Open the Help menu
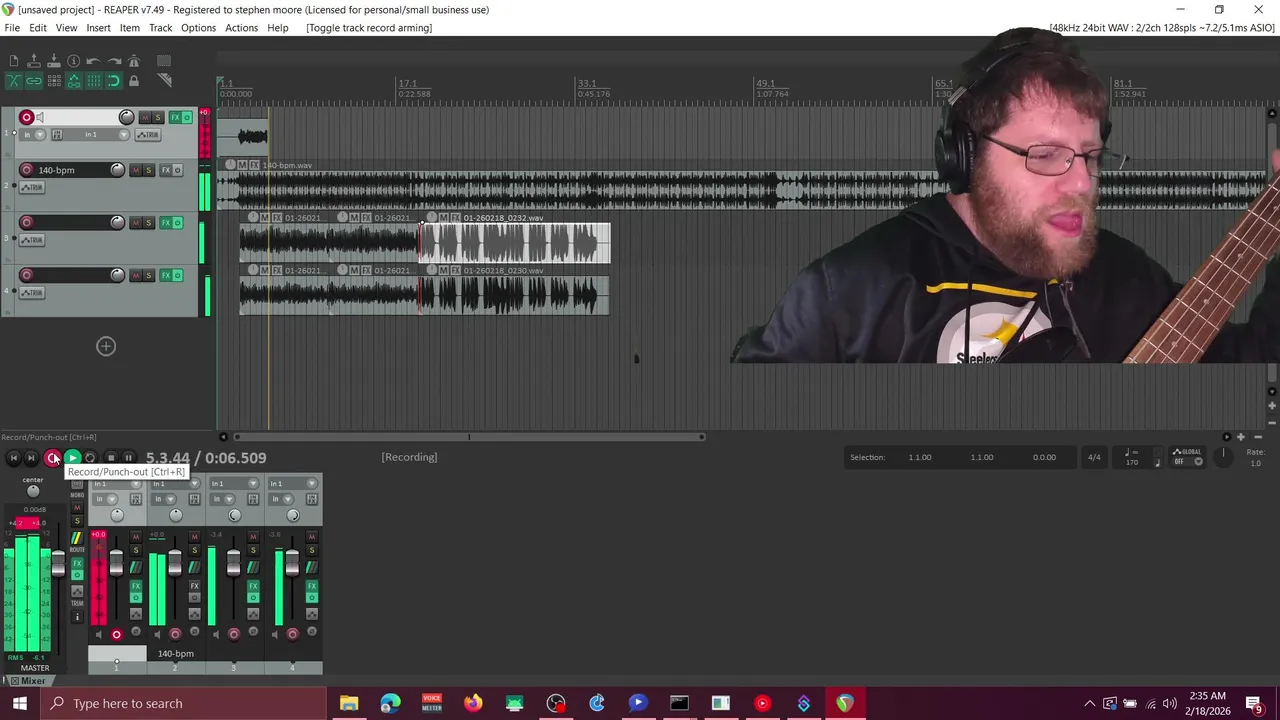 (278, 27)
